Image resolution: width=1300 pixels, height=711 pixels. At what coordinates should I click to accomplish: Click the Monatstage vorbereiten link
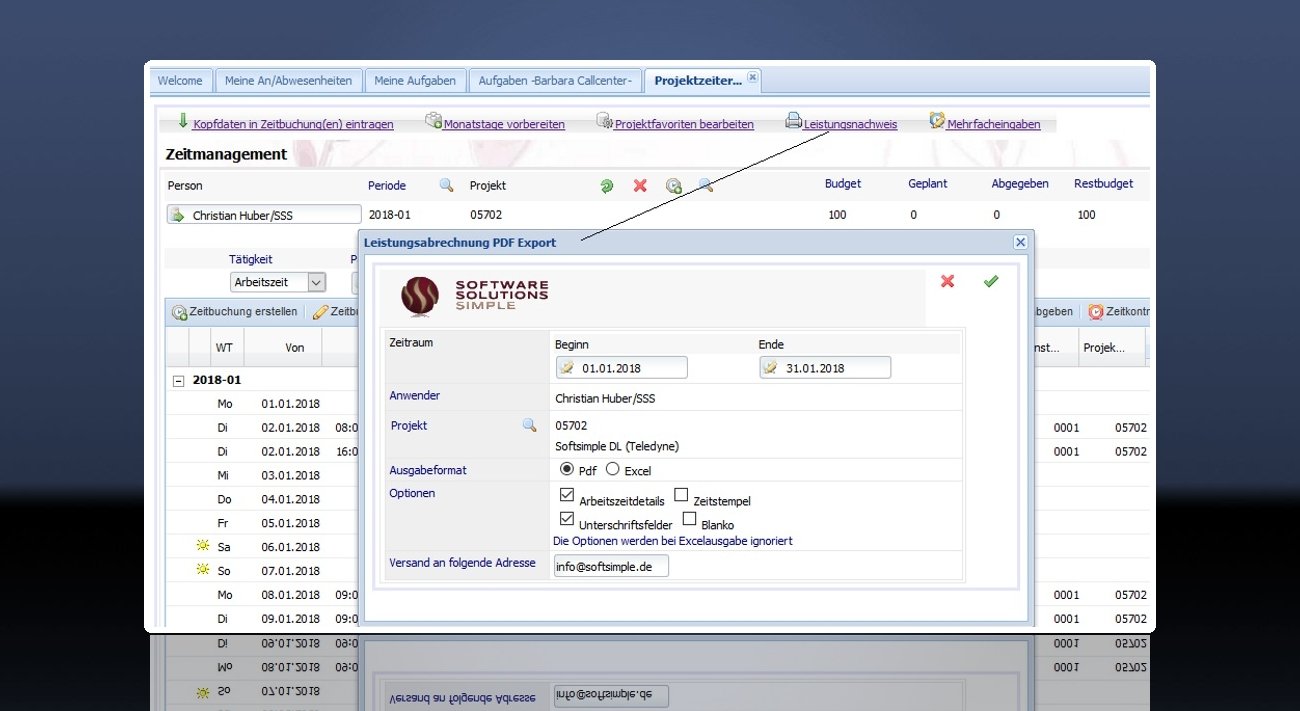click(x=505, y=125)
